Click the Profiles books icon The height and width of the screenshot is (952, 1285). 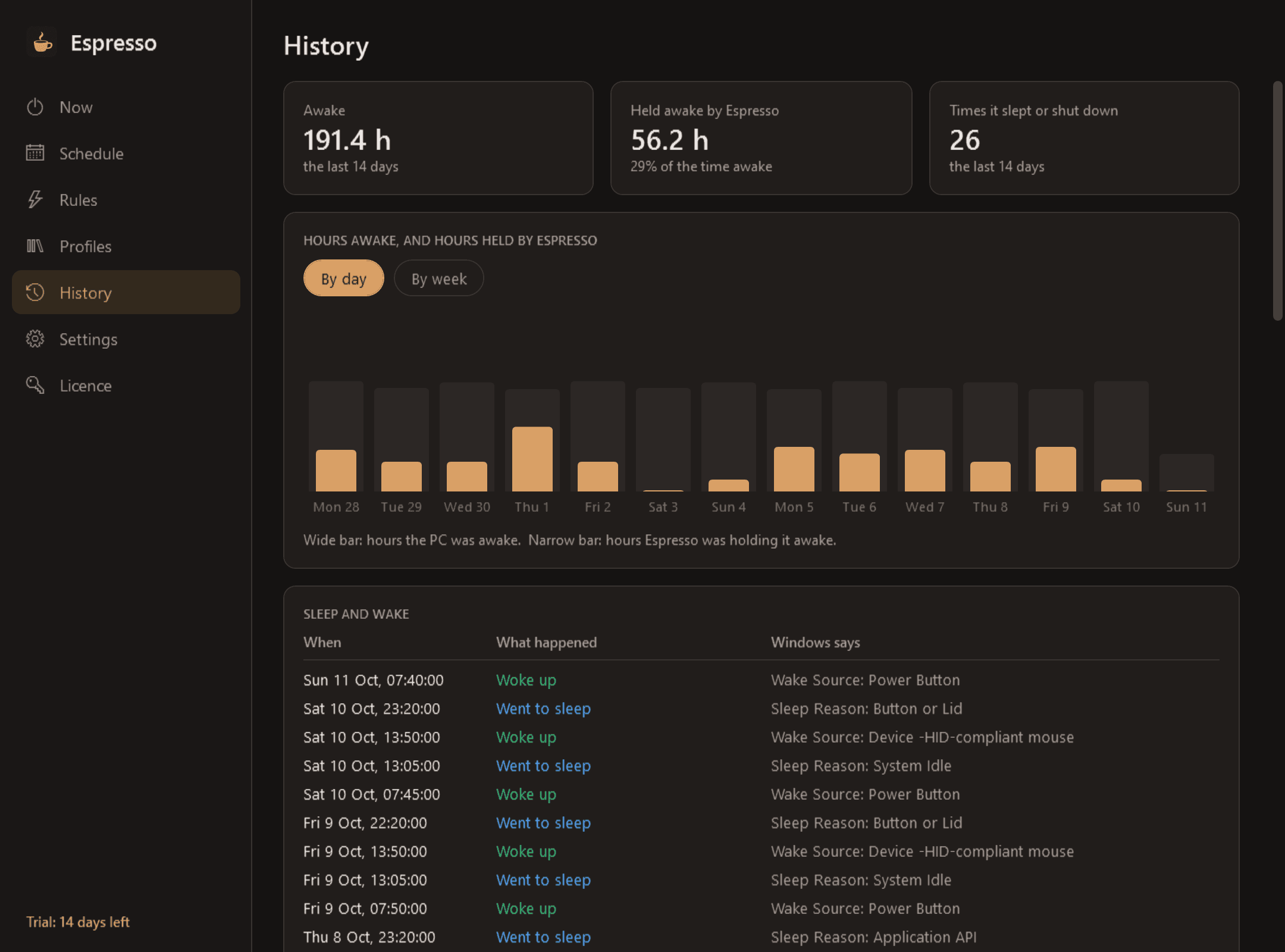coord(35,246)
